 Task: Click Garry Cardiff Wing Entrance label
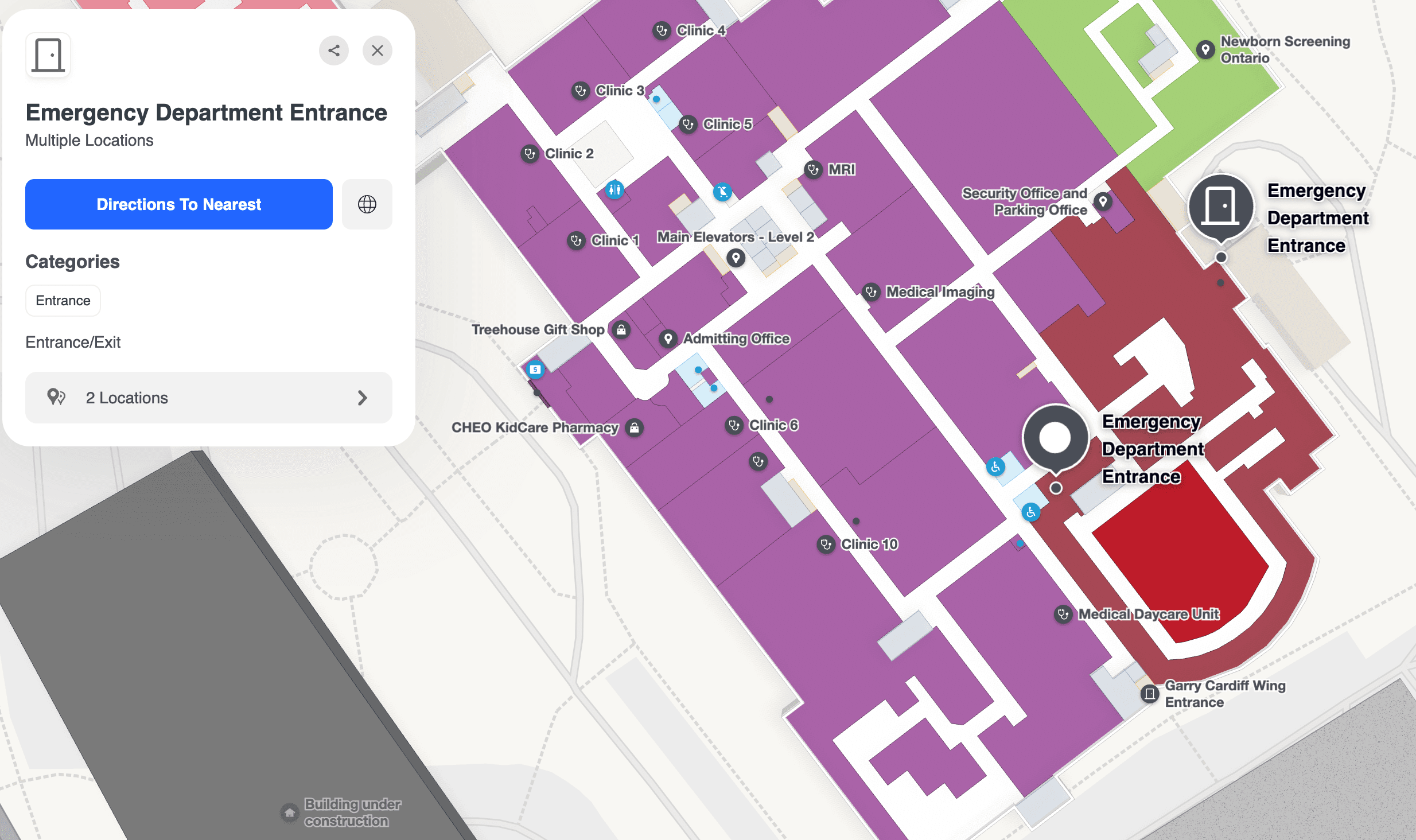(x=1225, y=694)
